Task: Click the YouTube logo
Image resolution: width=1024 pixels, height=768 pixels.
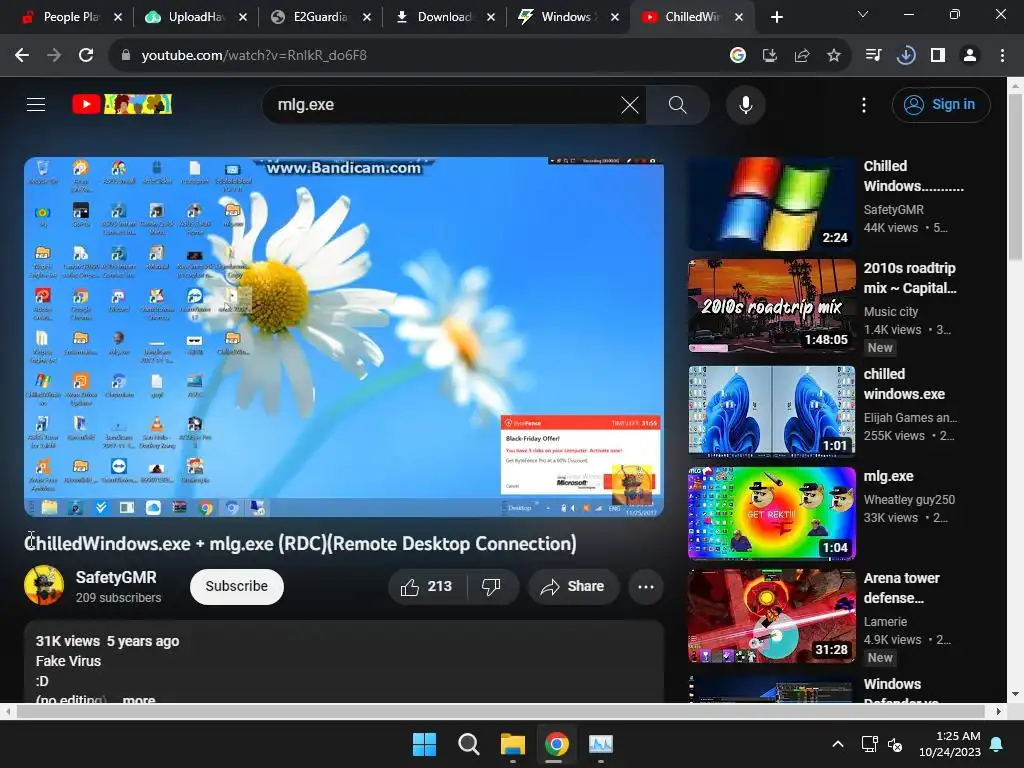Action: point(122,104)
